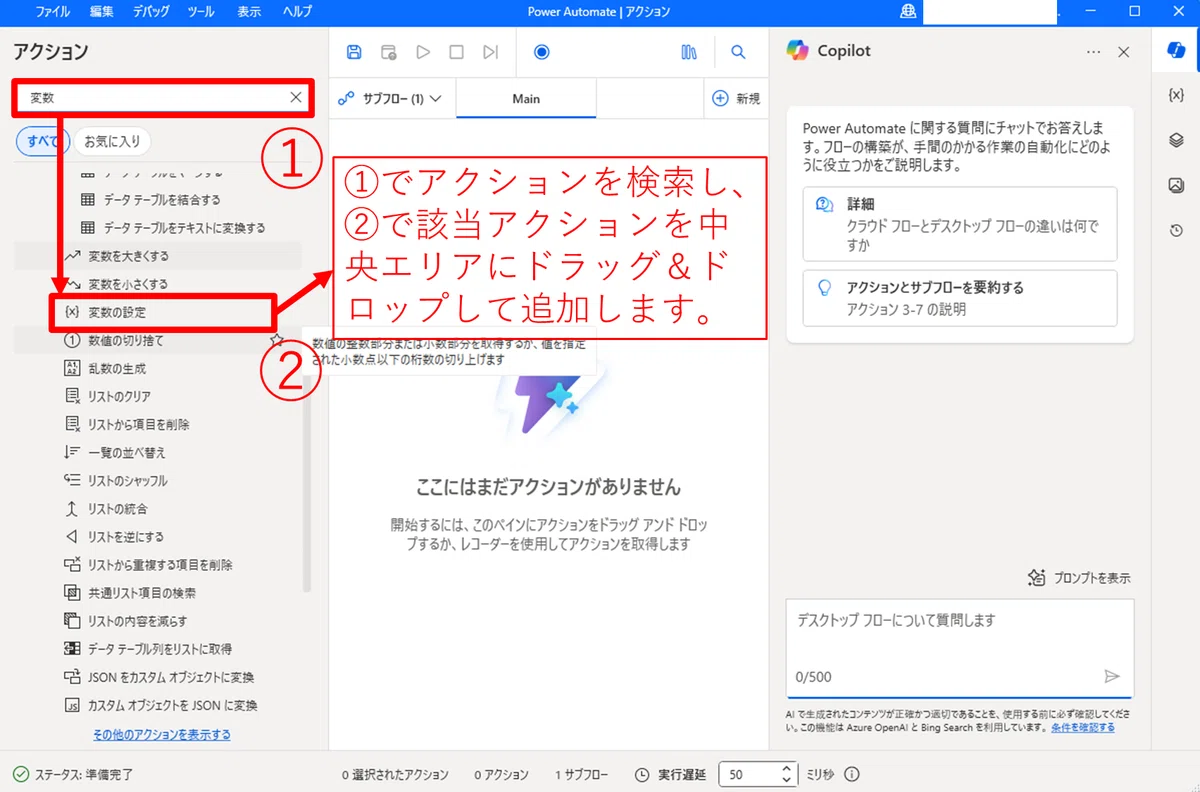Send the Copilot message with arrow icon
Screen dimensions: 1200x792
click(x=1111, y=676)
